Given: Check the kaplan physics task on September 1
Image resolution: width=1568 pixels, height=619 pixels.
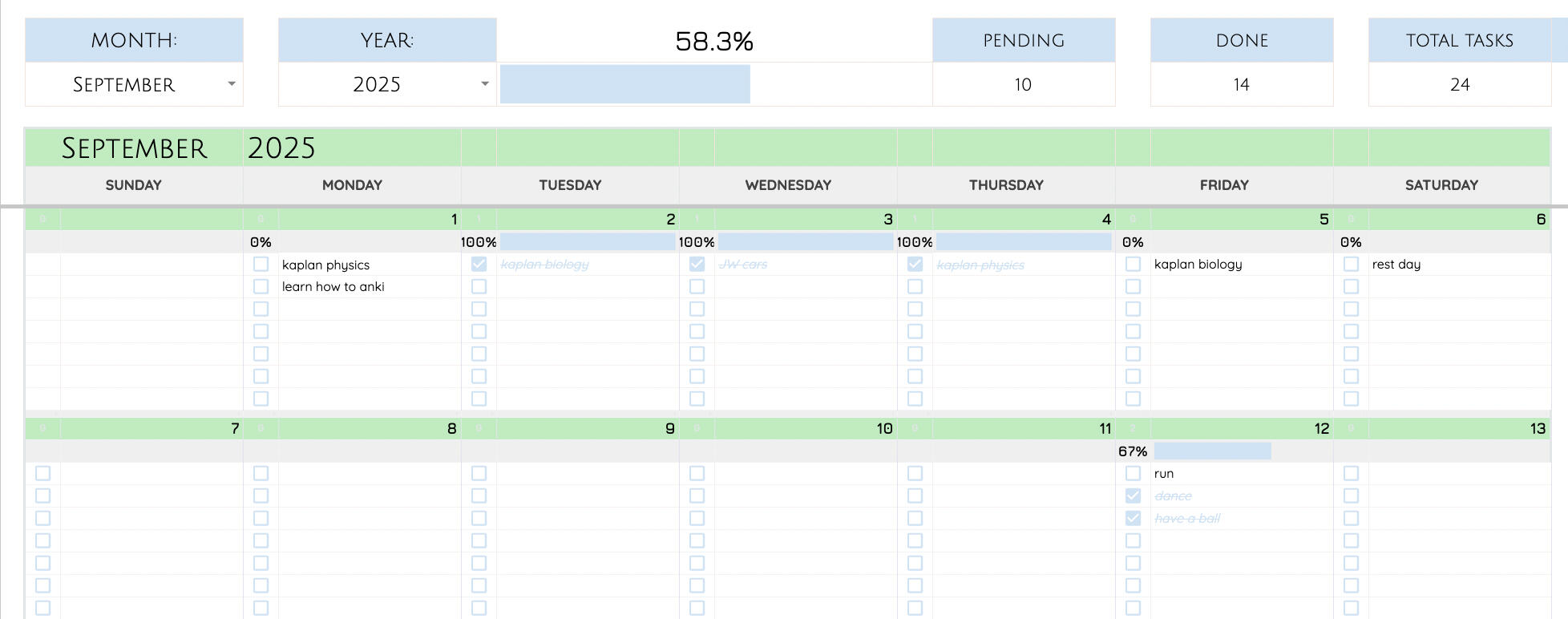Looking at the screenshot, I should 260,264.
